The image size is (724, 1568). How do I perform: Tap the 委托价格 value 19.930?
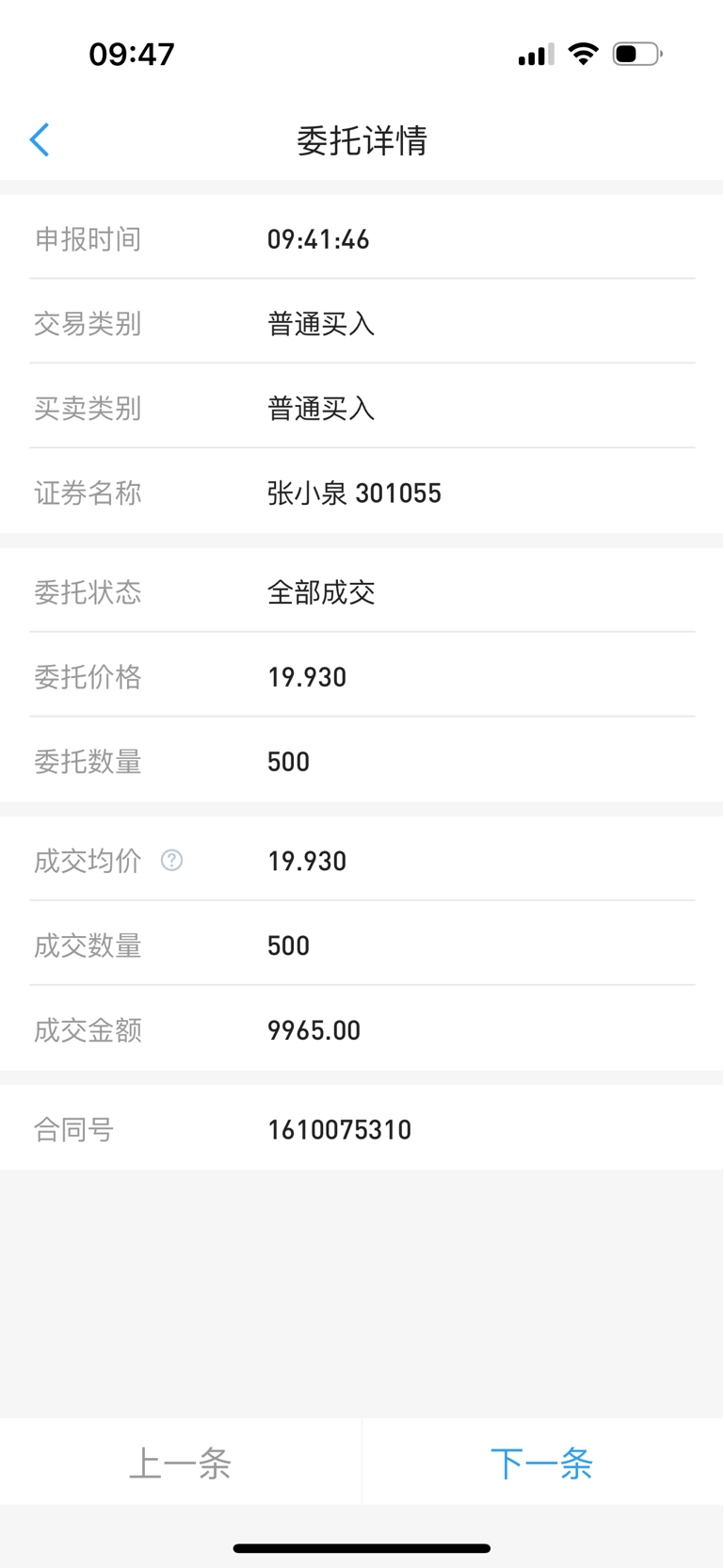click(307, 677)
